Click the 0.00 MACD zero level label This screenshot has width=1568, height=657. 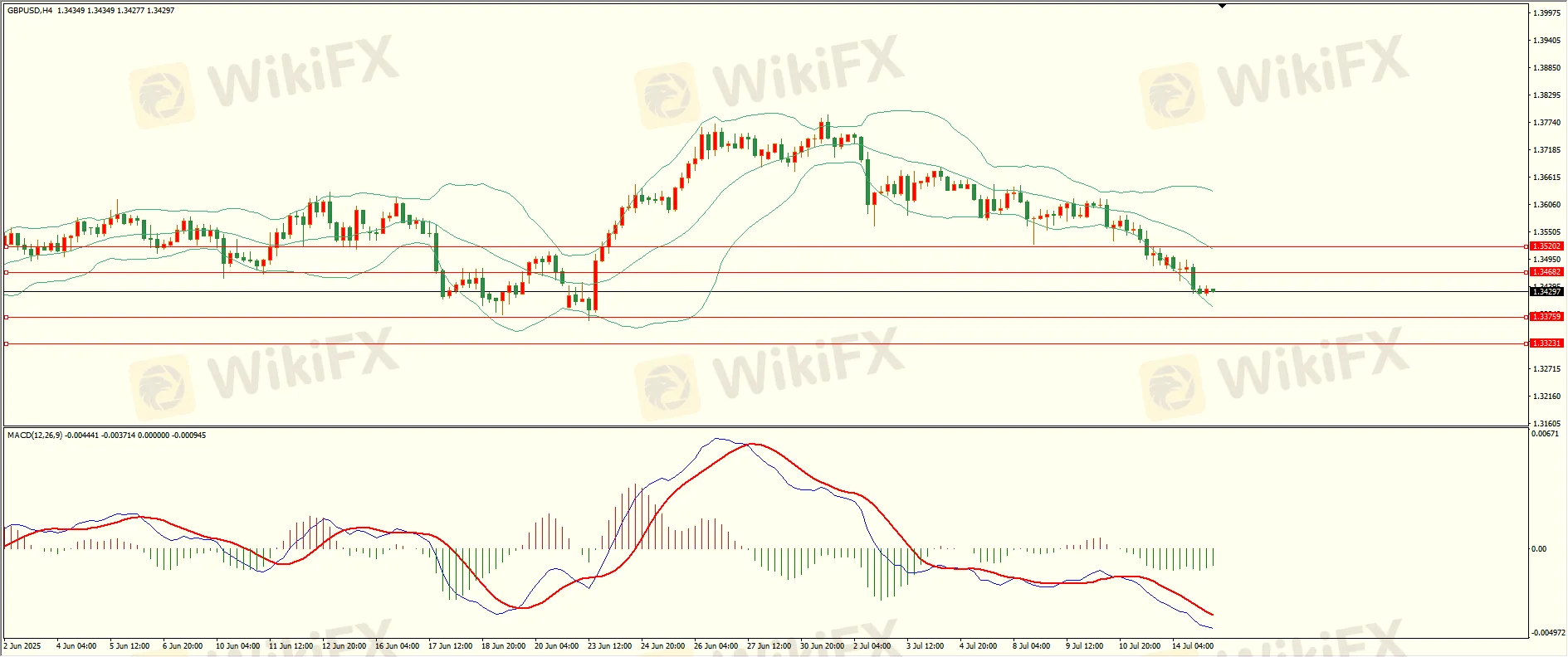[1539, 549]
